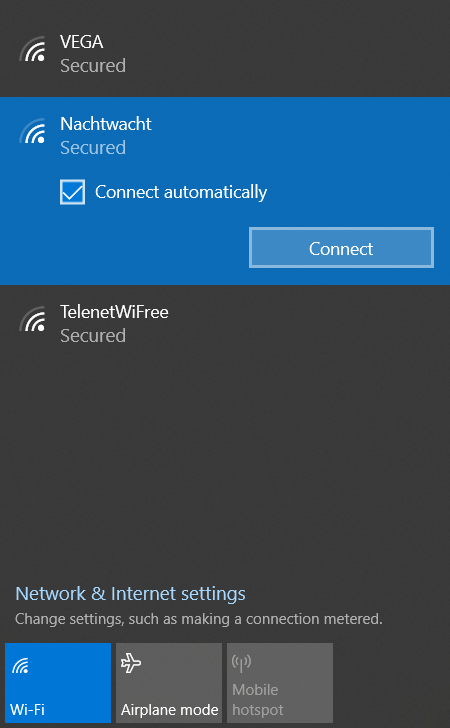Select the VEGA network name
The height and width of the screenshot is (728, 450).
click(82, 42)
